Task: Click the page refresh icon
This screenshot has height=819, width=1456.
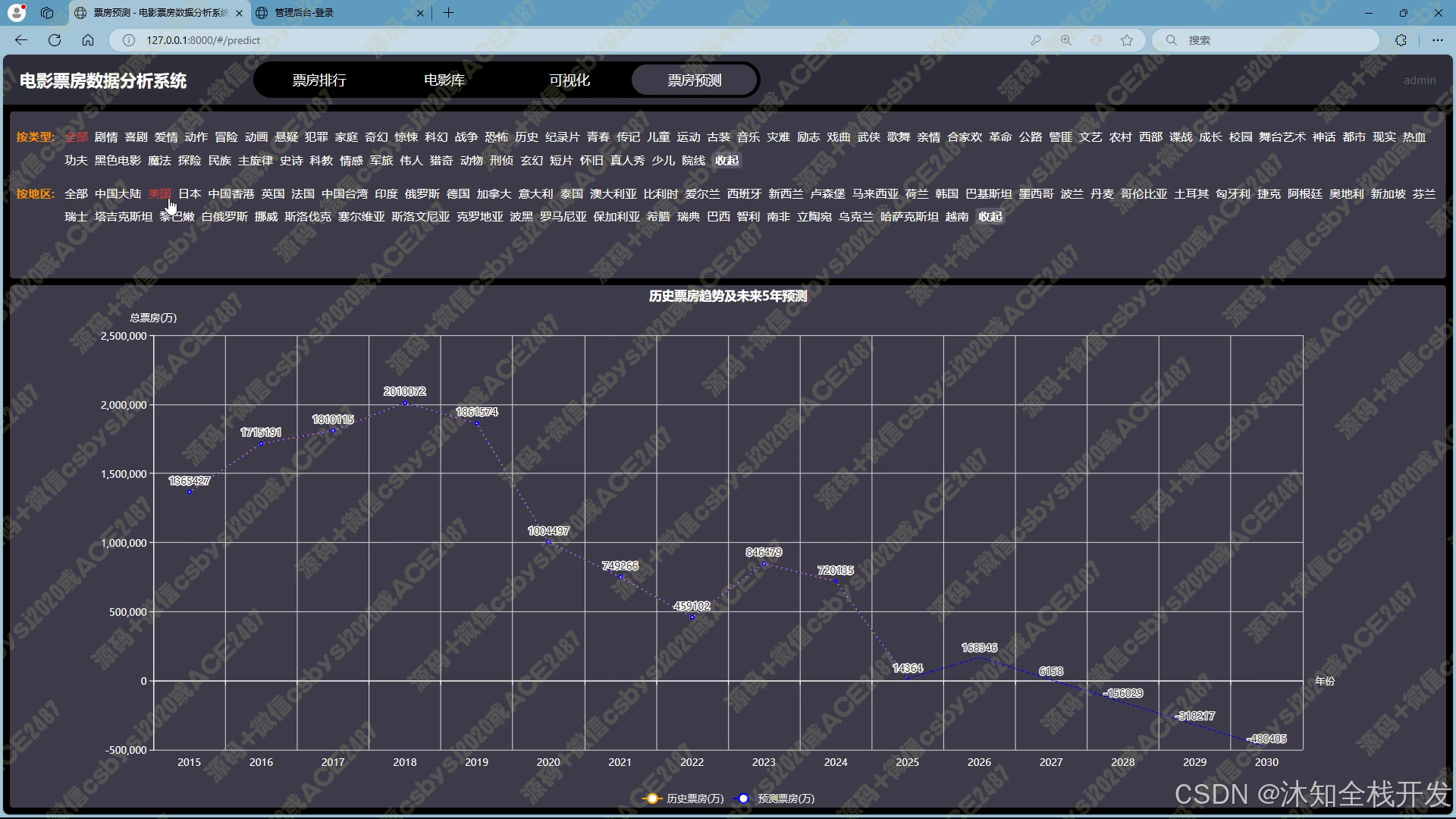Action: pyautogui.click(x=55, y=40)
